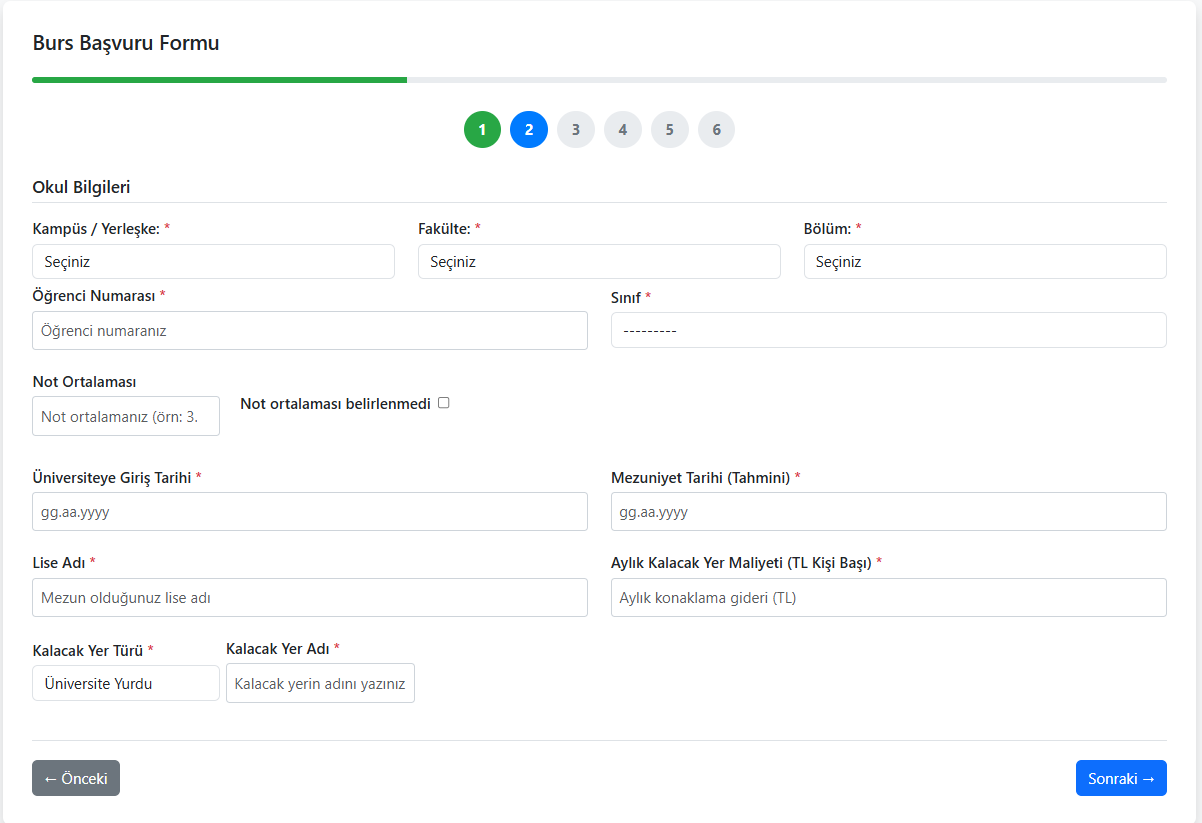Select step 2 in the wizard navigation
The height and width of the screenshot is (823, 1202).
(529, 129)
